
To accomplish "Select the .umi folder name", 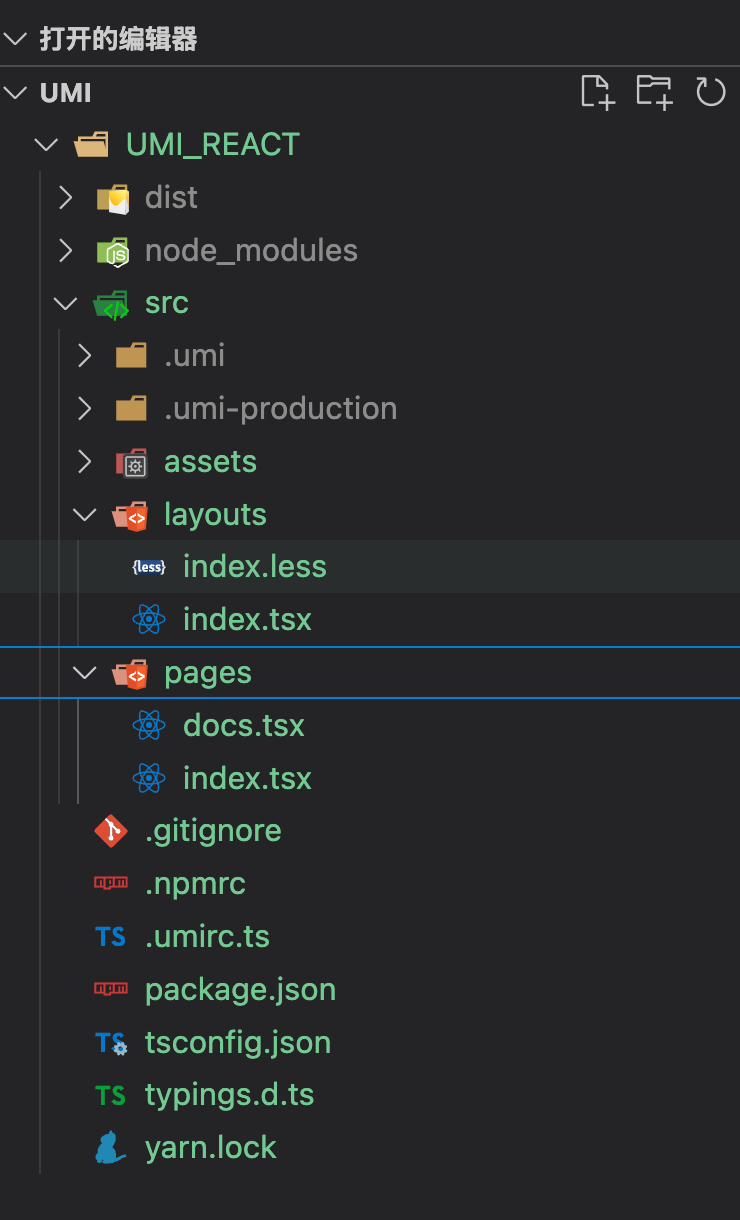I will coord(194,356).
